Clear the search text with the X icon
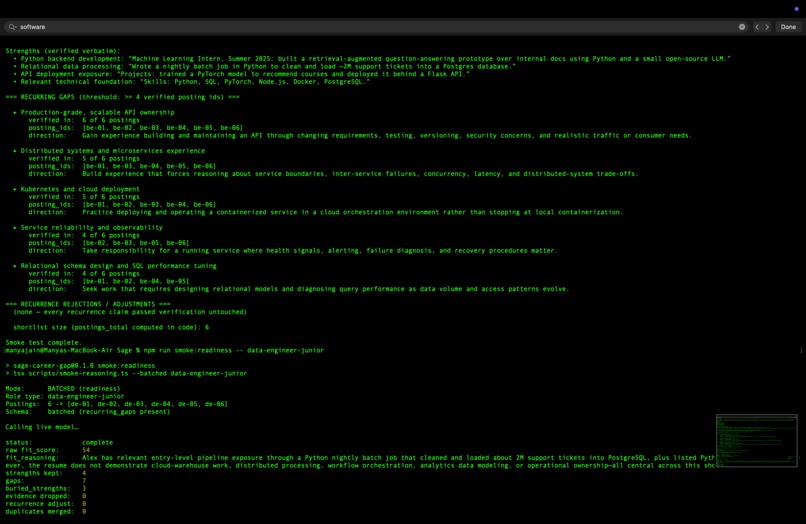This screenshot has width=806, height=524. click(742, 27)
